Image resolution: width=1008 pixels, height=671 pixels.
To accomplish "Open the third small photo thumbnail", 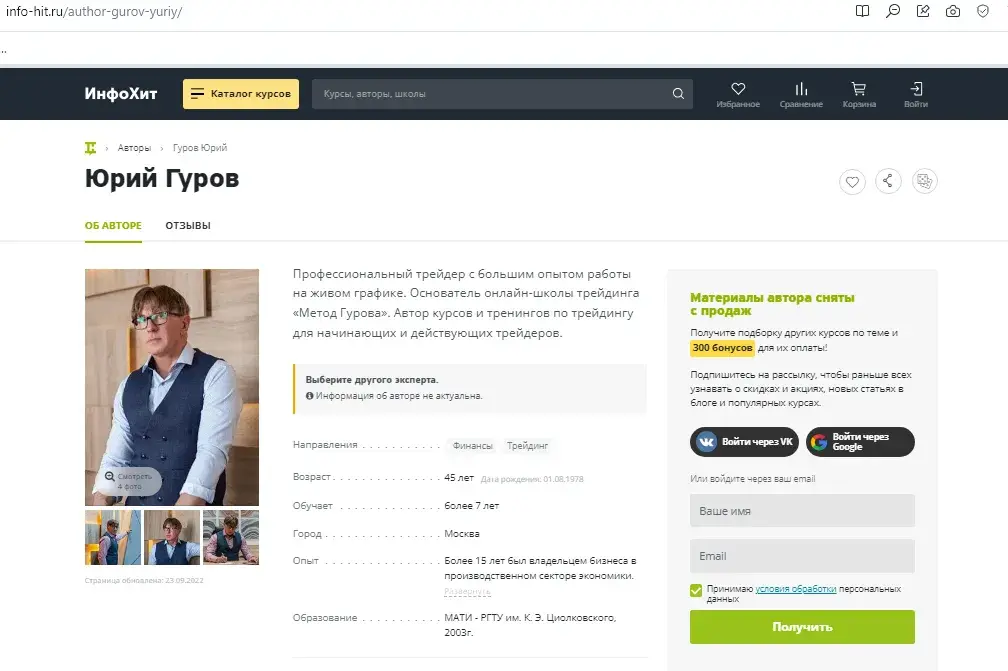I will pyautogui.click(x=231, y=537).
